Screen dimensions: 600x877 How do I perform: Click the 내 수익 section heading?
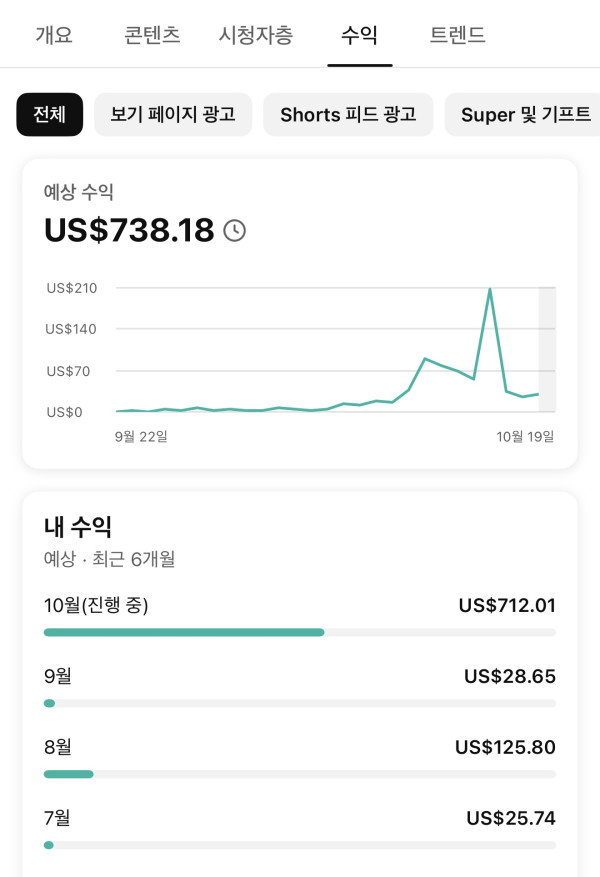click(x=78, y=526)
